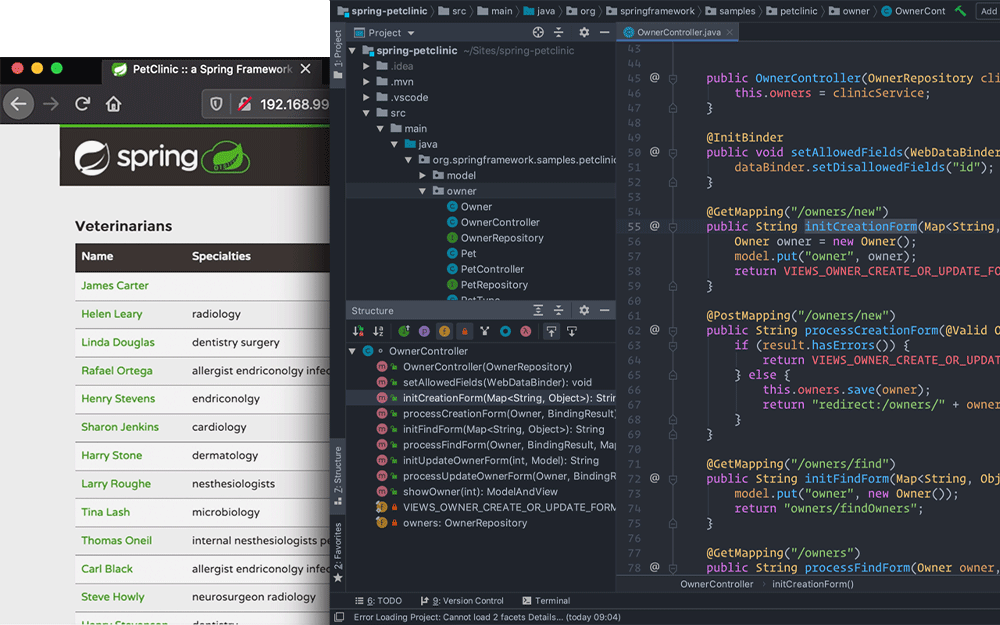This screenshot has height=625, width=1000.
Task: Click the Locate/Select Opened File target icon
Action: 538,33
